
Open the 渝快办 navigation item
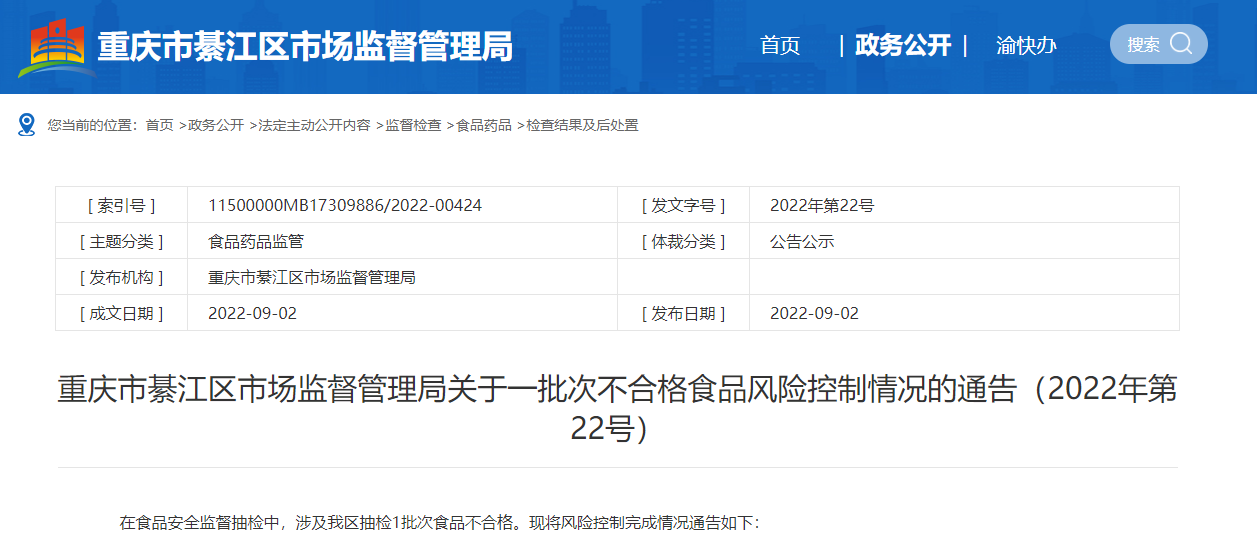(x=1026, y=45)
